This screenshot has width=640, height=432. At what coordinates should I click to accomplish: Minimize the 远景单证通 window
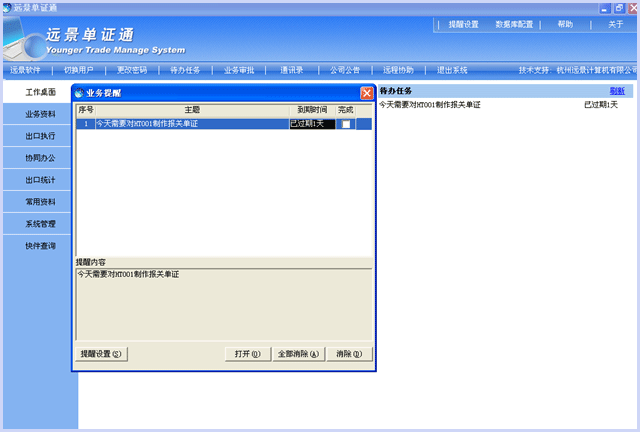pos(604,8)
